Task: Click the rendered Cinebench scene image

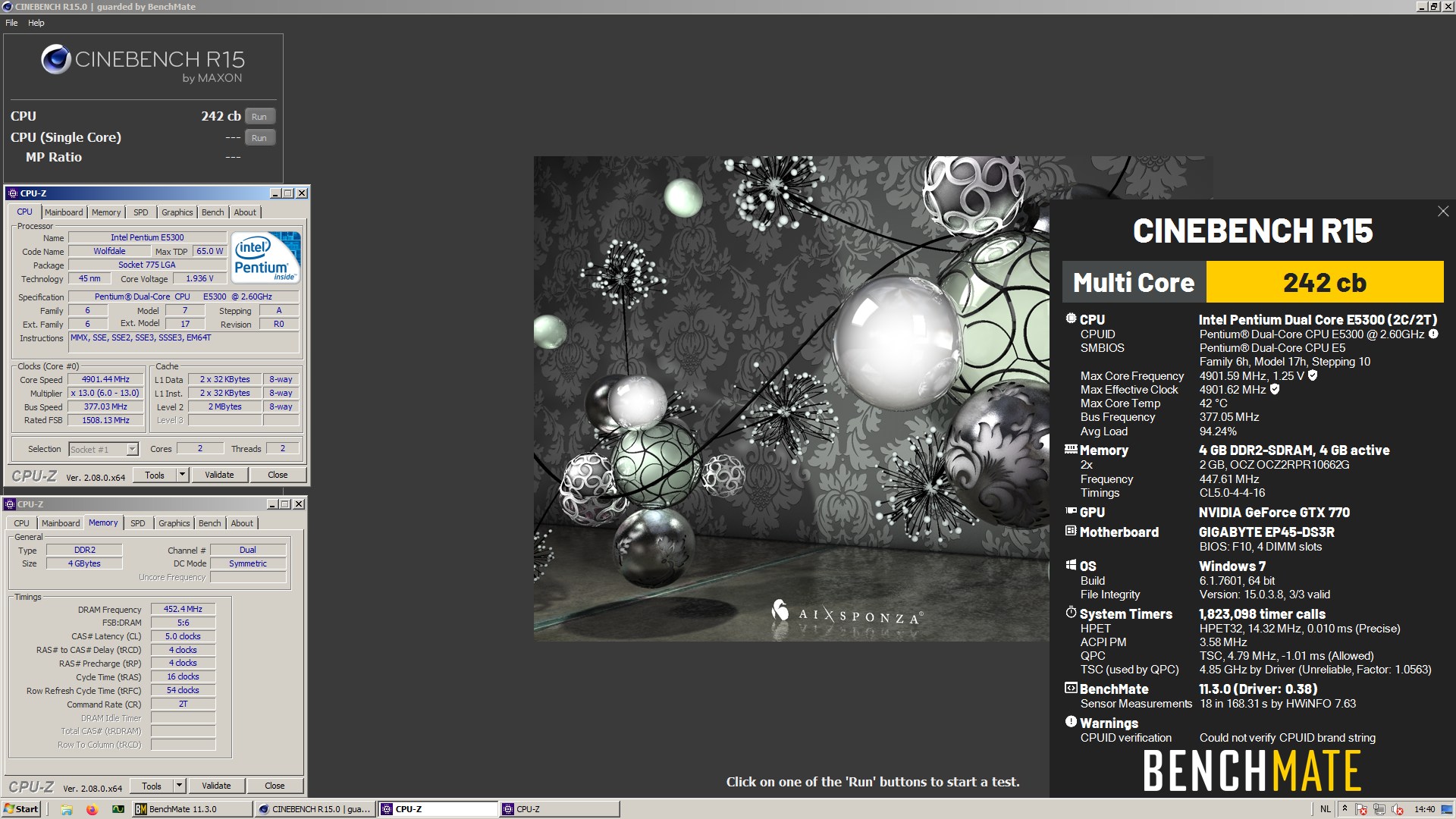Action: click(x=791, y=399)
